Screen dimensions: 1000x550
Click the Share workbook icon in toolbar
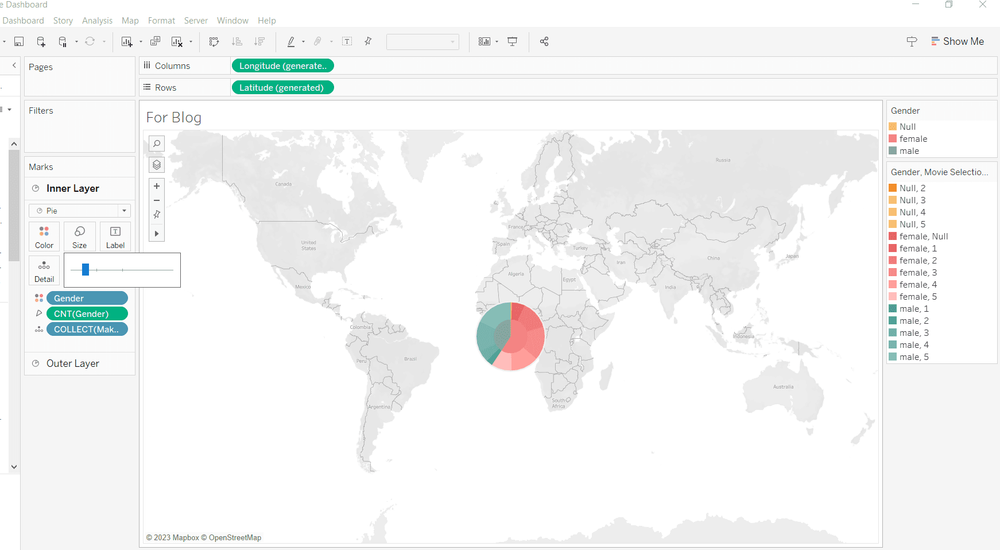[x=544, y=42]
